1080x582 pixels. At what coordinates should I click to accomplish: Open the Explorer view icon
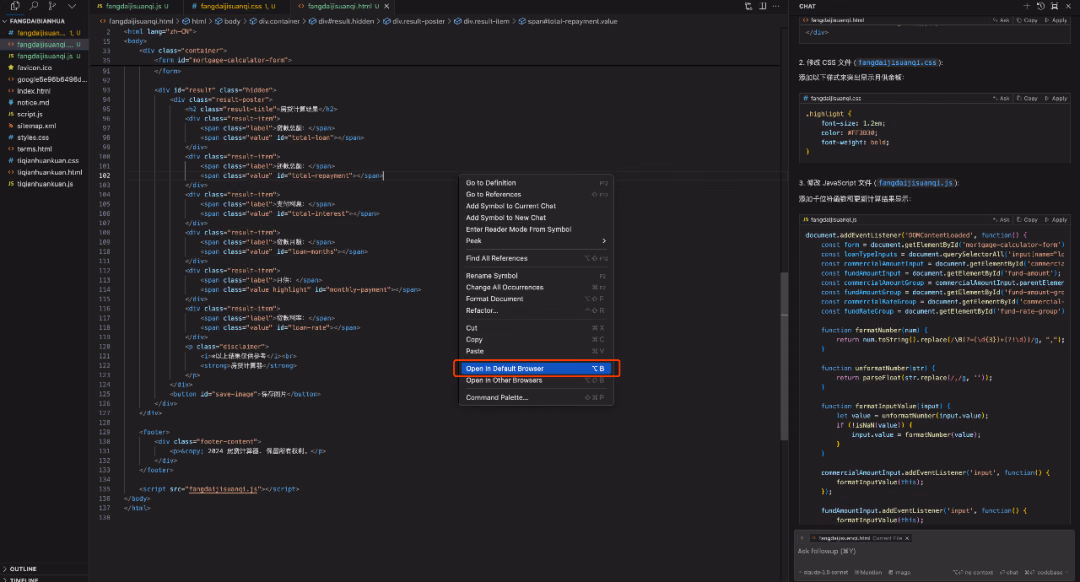point(15,6)
